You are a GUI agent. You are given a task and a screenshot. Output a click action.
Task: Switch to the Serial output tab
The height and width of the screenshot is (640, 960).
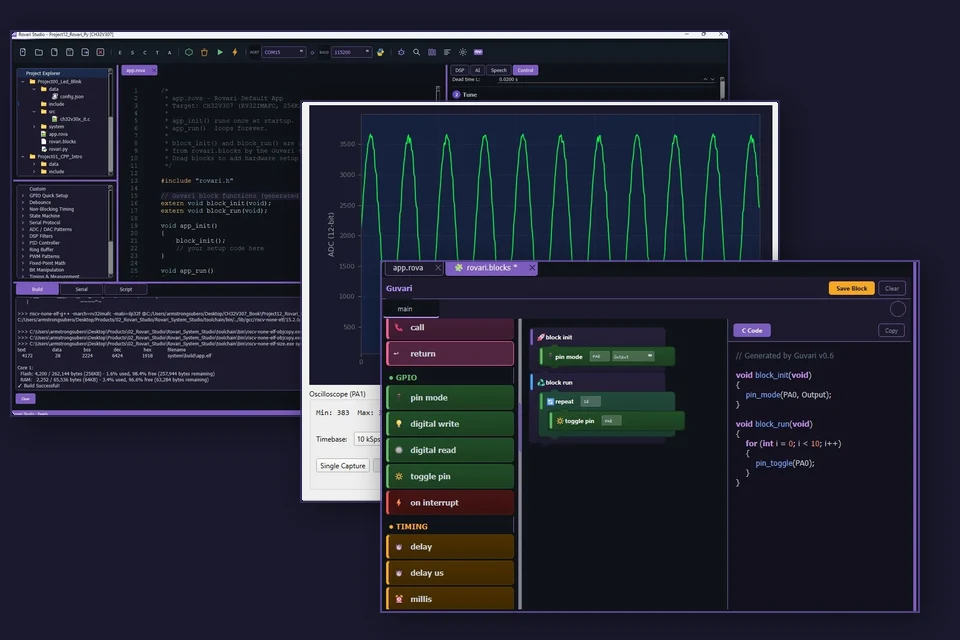[81, 289]
